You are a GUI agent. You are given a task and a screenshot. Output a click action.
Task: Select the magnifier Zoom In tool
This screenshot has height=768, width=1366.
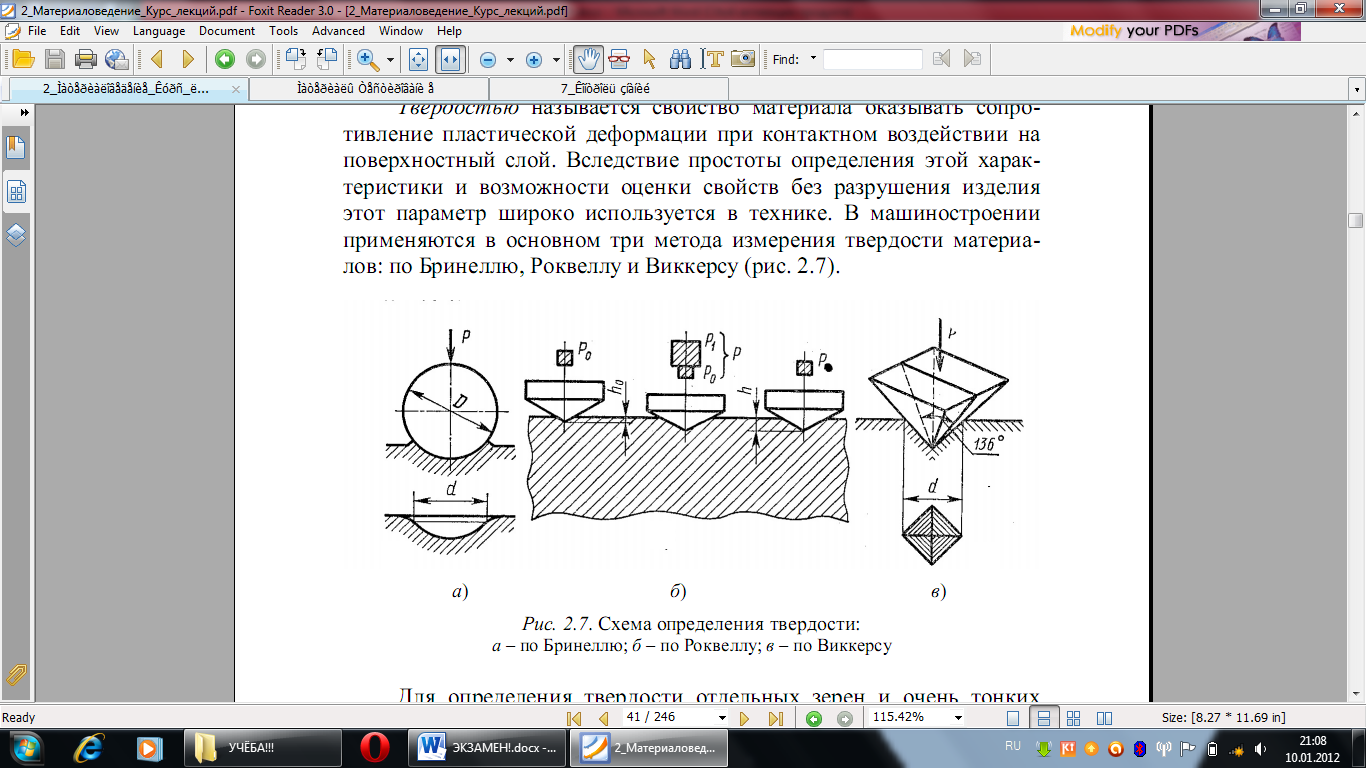click(x=367, y=59)
